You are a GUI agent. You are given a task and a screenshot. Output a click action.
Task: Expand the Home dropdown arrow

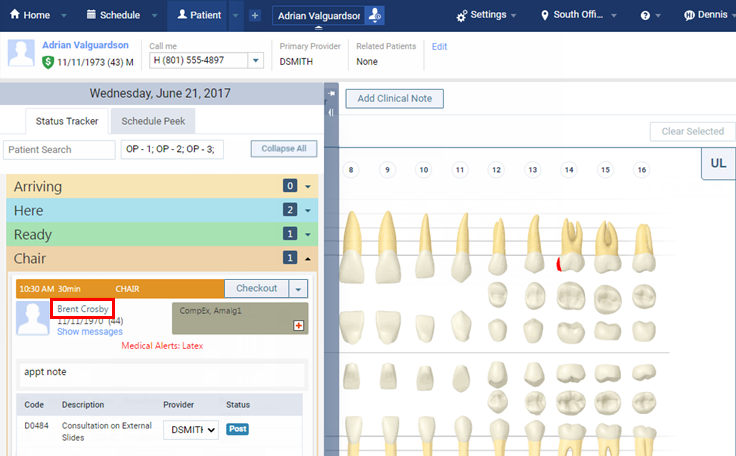pos(64,15)
